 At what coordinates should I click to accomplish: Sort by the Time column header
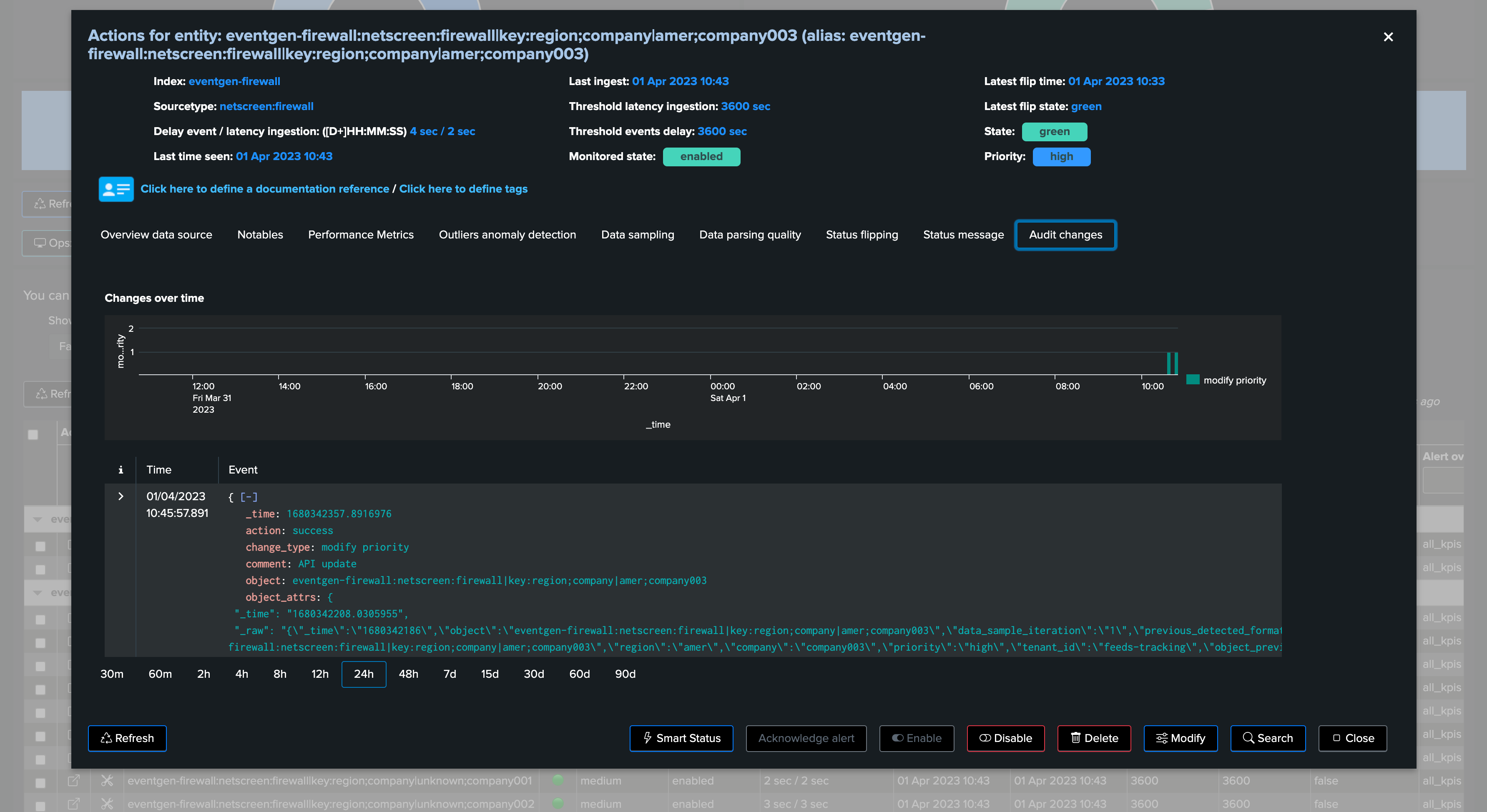[159, 470]
